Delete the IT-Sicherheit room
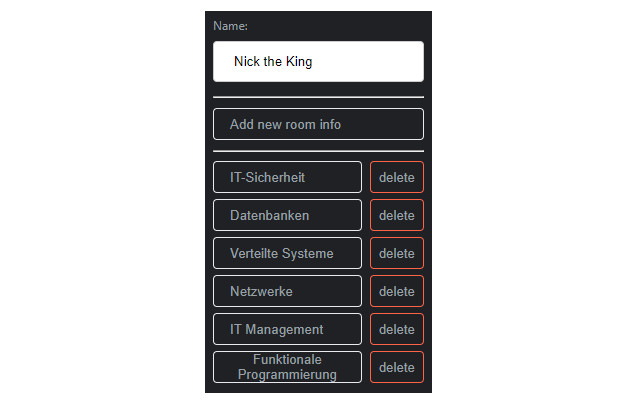Image resolution: width=640 pixels, height=400 pixels. (397, 177)
